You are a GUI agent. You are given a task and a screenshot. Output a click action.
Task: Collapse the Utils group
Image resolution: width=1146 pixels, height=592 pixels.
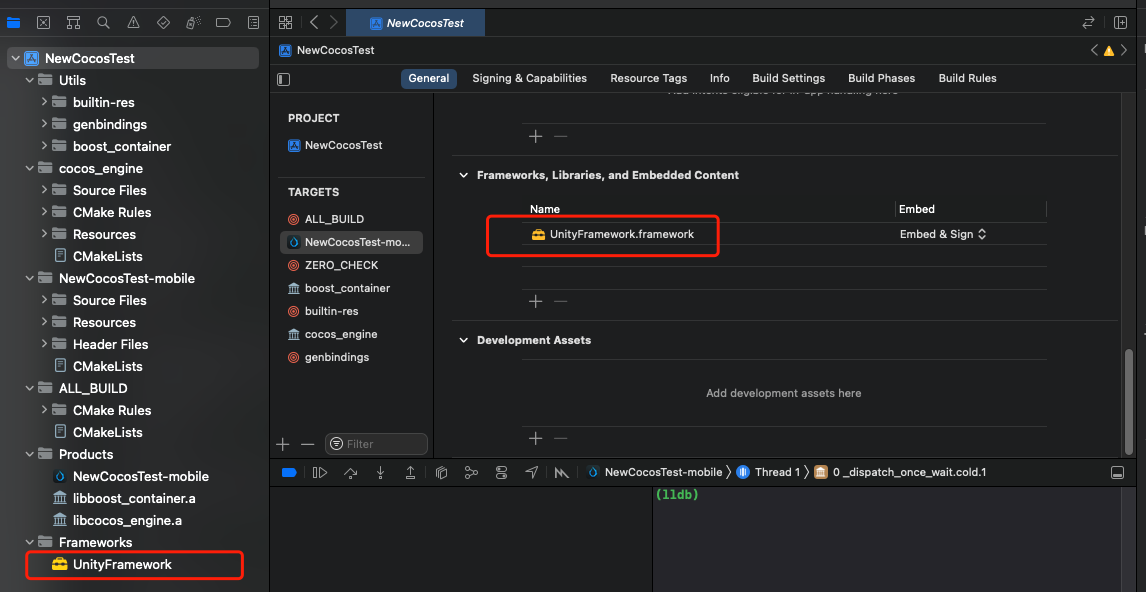click(30, 80)
